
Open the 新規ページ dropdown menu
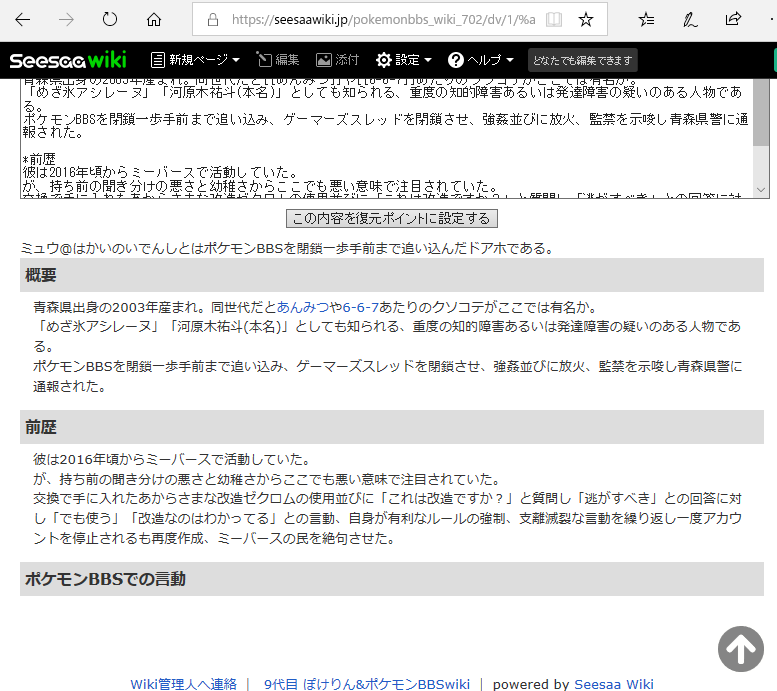[x=195, y=60]
